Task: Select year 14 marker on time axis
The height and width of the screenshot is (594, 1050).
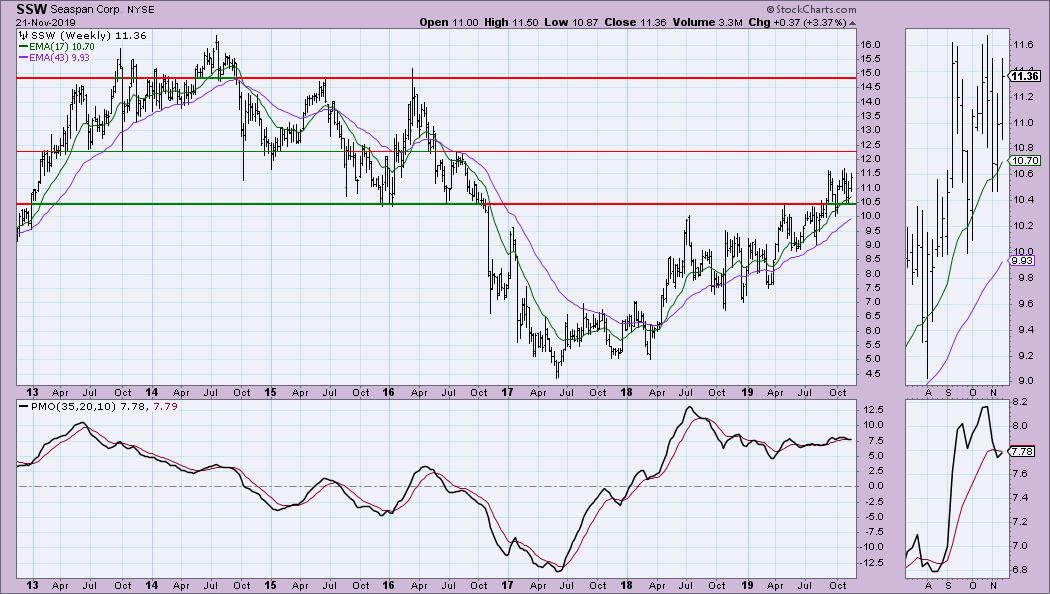Action: pos(151,389)
